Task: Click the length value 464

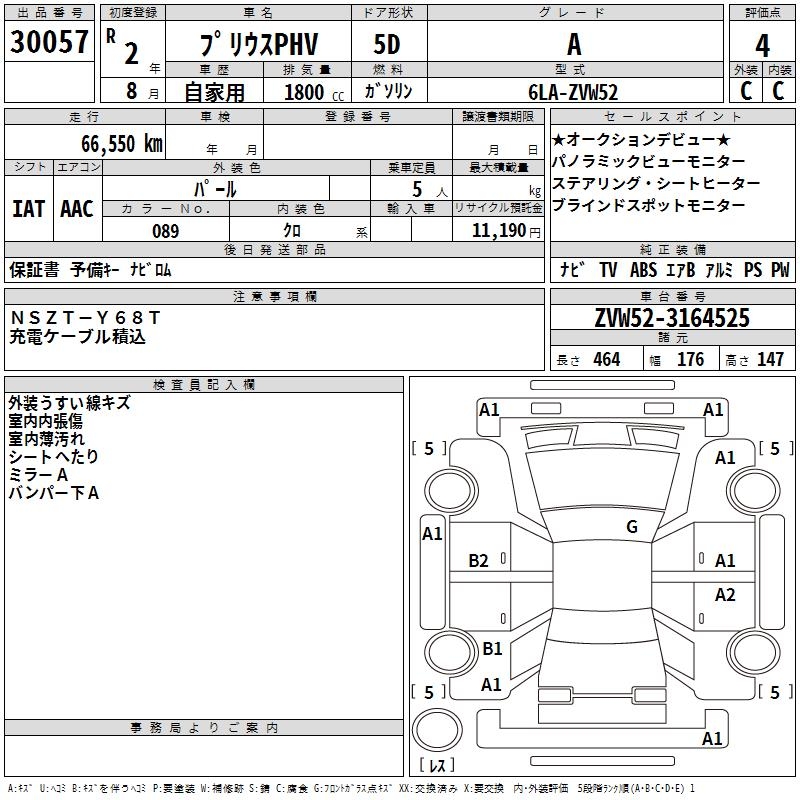Action: point(607,359)
